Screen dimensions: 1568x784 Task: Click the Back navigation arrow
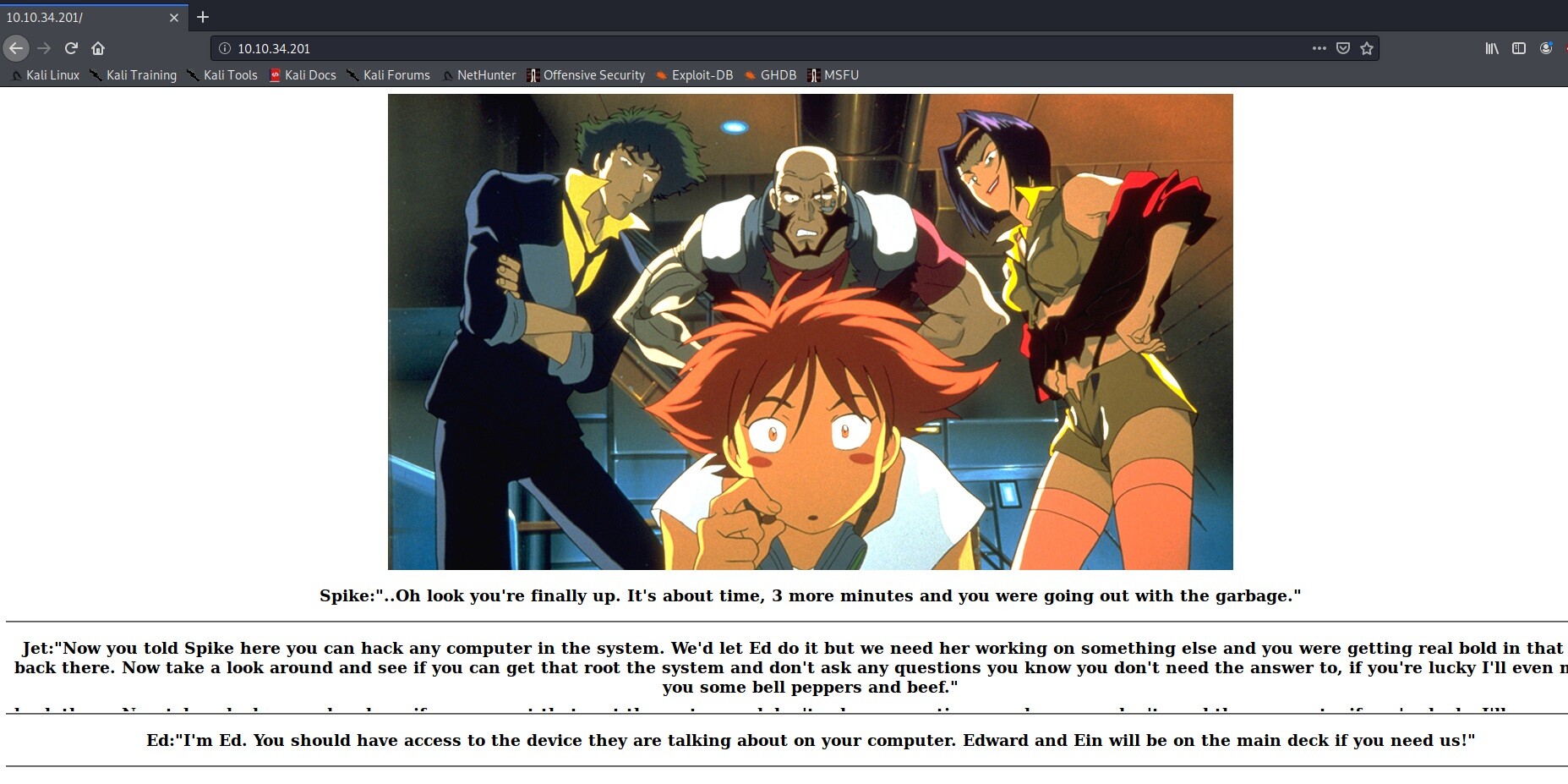15,48
